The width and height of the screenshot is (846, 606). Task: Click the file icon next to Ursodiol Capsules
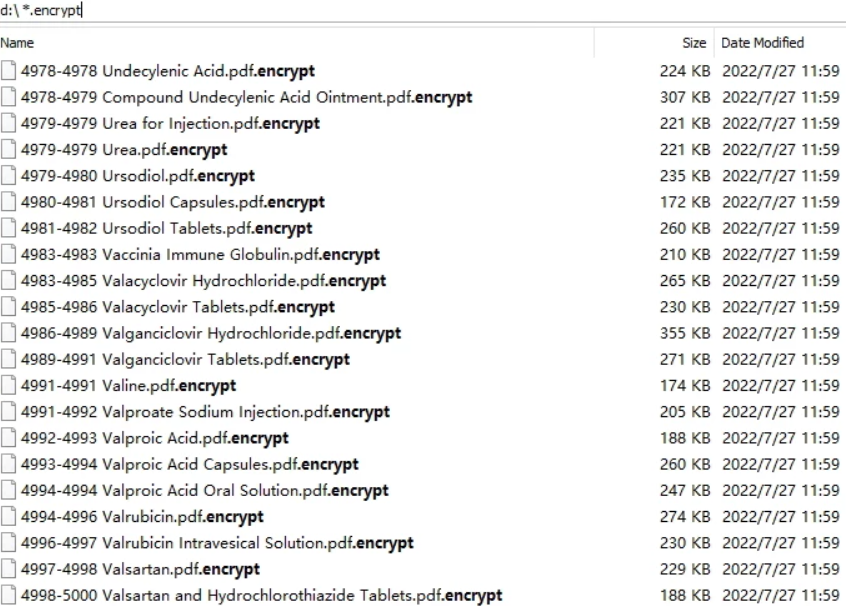(10, 202)
